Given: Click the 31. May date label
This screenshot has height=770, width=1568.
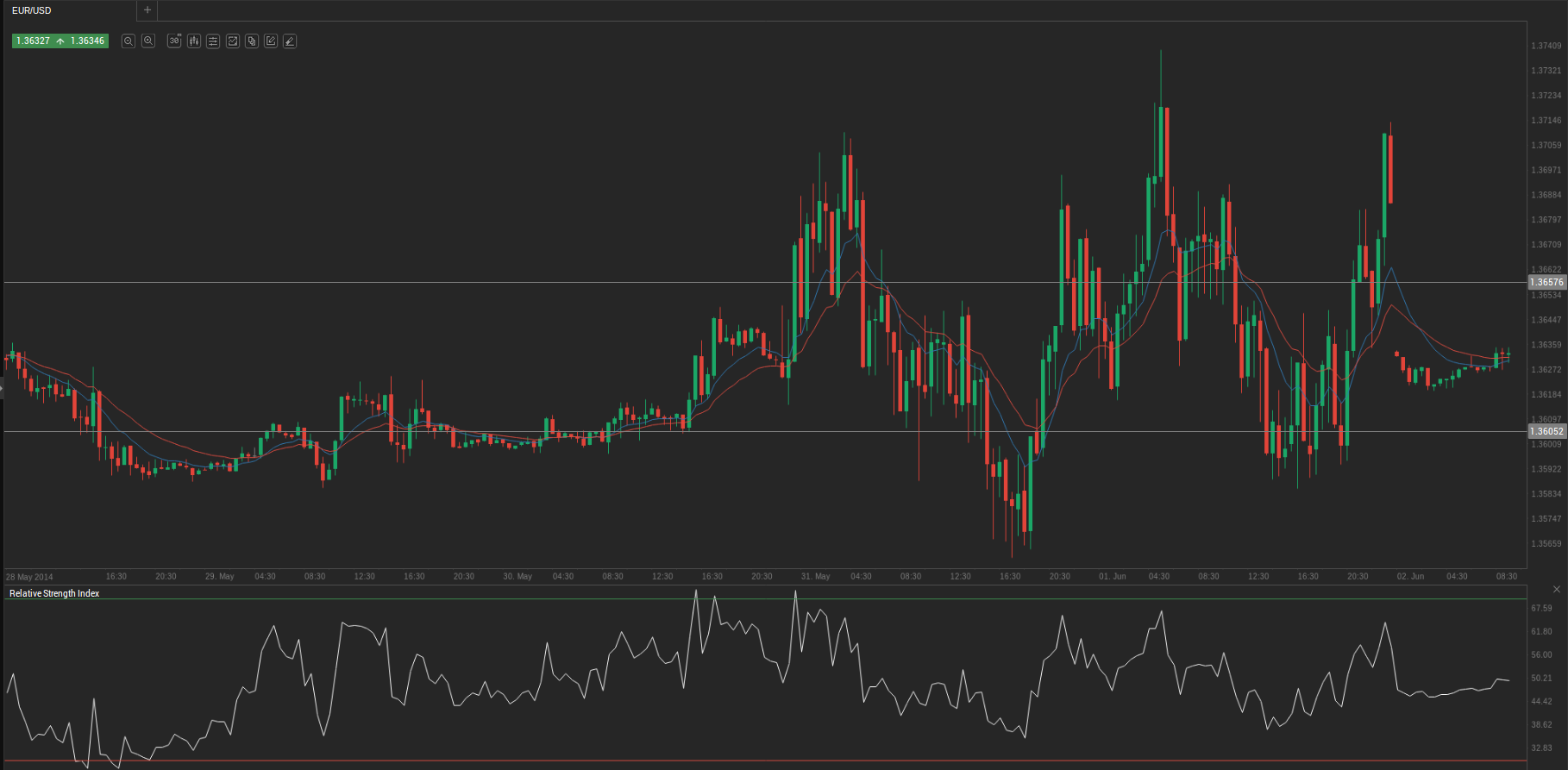Looking at the screenshot, I should pyautogui.click(x=816, y=576).
